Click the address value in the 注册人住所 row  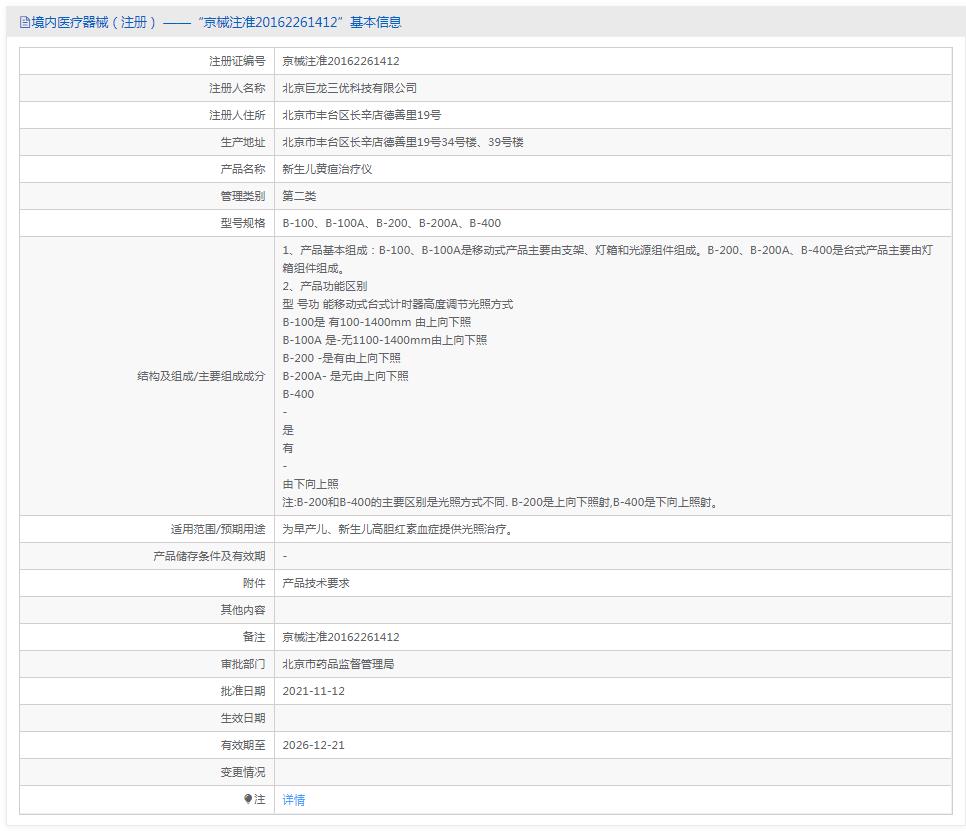click(362, 115)
